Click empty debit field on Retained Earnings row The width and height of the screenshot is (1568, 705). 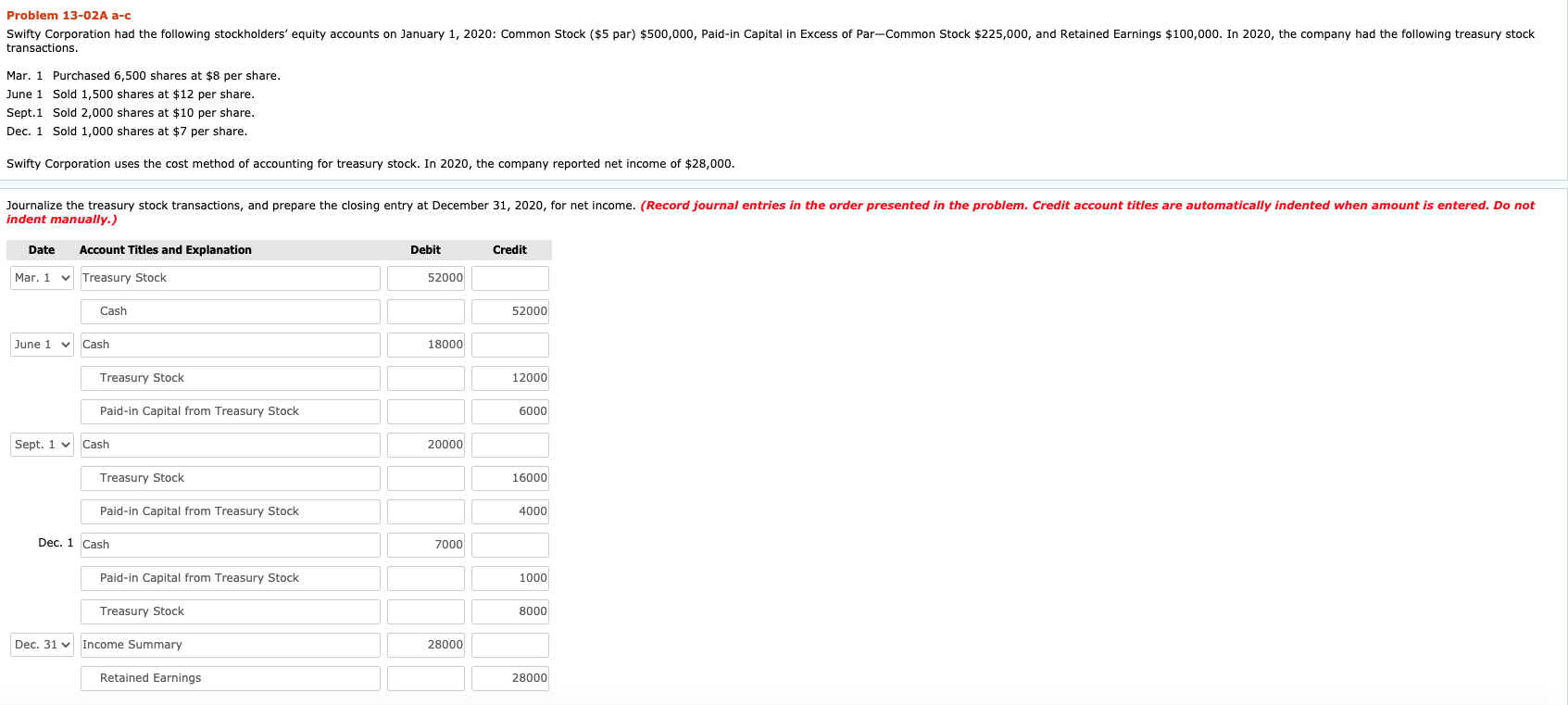click(426, 678)
